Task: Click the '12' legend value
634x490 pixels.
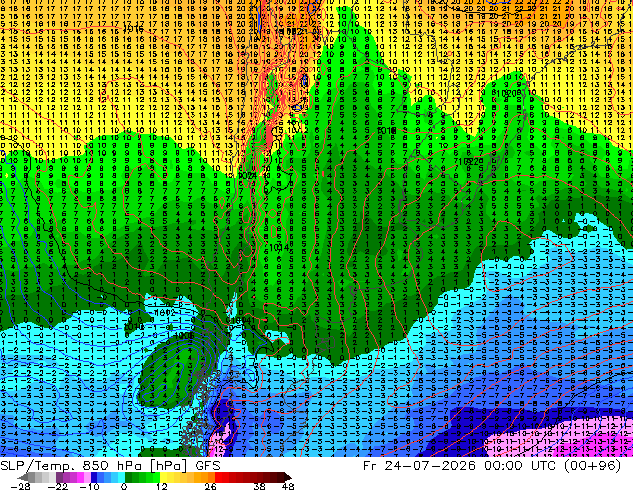Action: point(161,486)
